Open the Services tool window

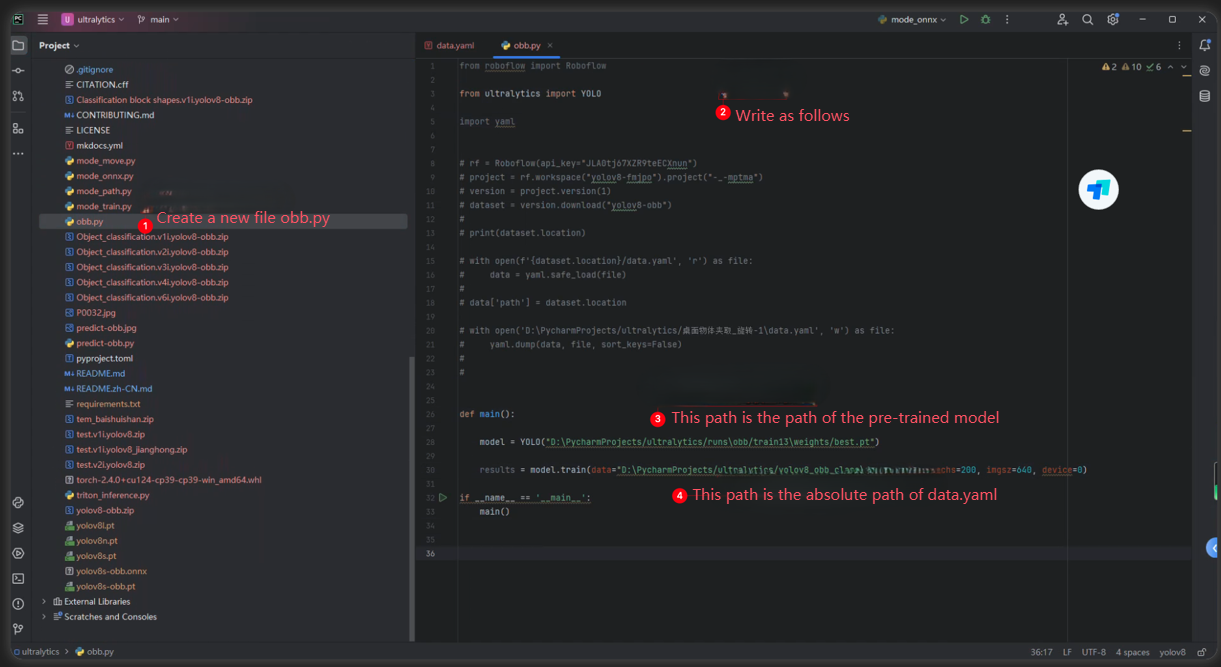18,553
